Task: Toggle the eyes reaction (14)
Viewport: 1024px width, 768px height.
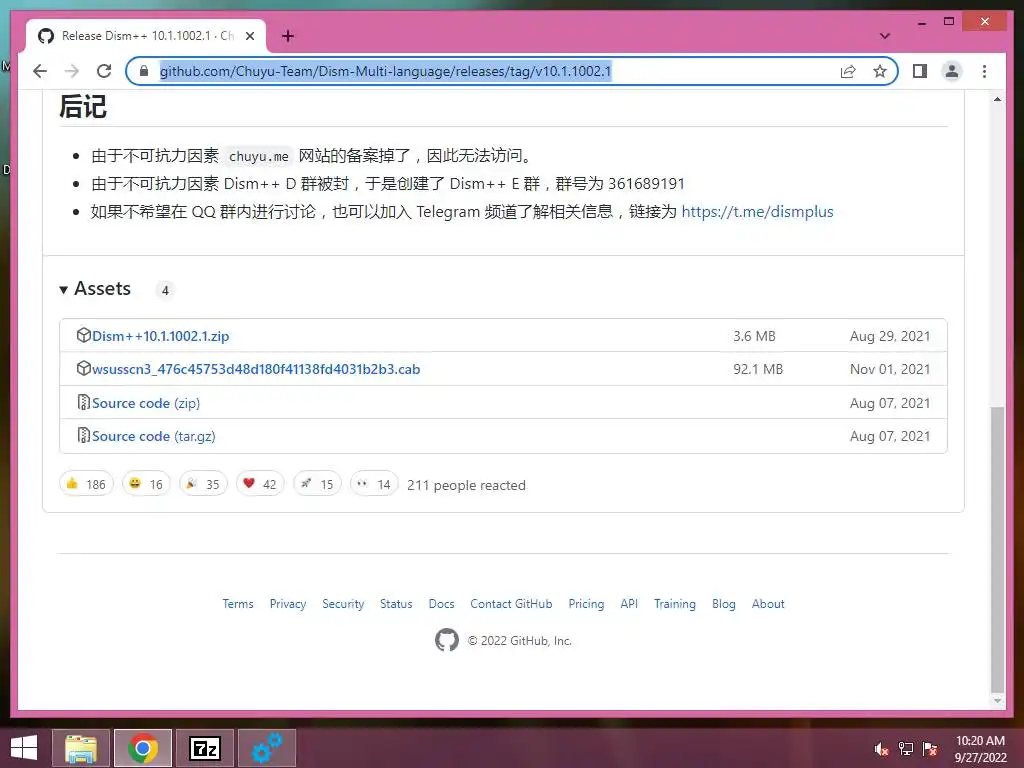Action: coord(374,484)
